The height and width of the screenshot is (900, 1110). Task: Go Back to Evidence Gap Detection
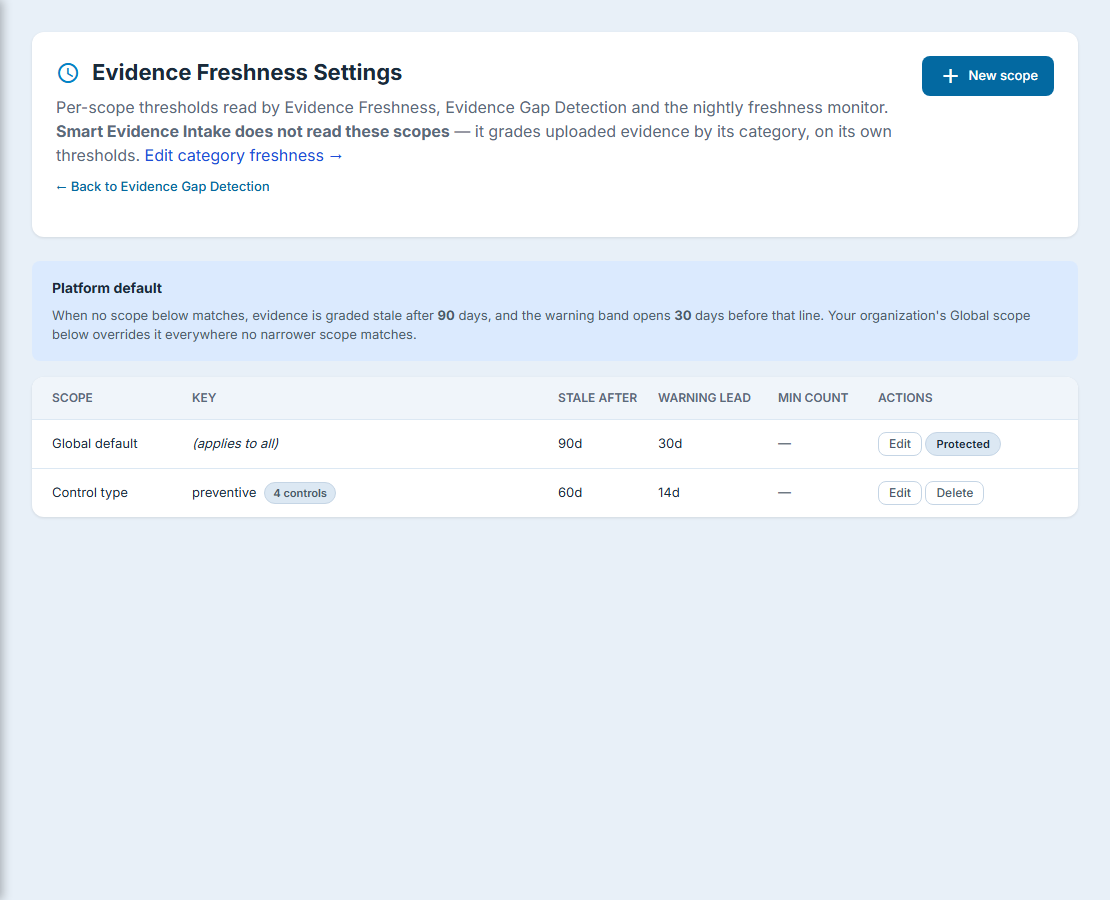[x=163, y=186]
